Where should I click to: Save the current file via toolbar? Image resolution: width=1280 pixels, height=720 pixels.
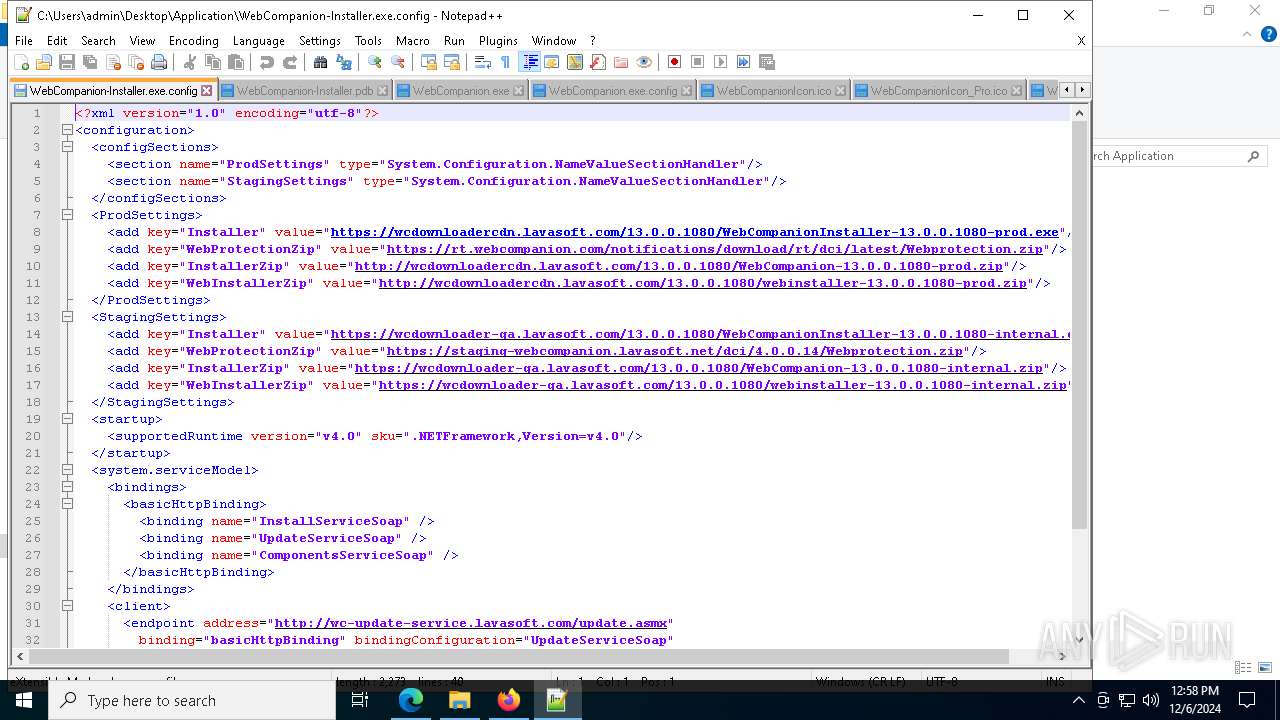tap(67, 62)
